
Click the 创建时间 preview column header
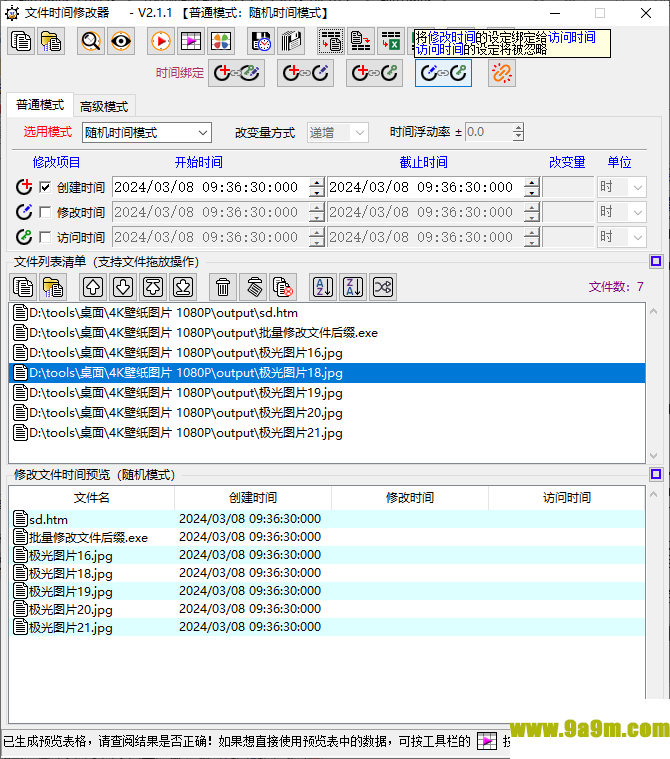[253, 498]
